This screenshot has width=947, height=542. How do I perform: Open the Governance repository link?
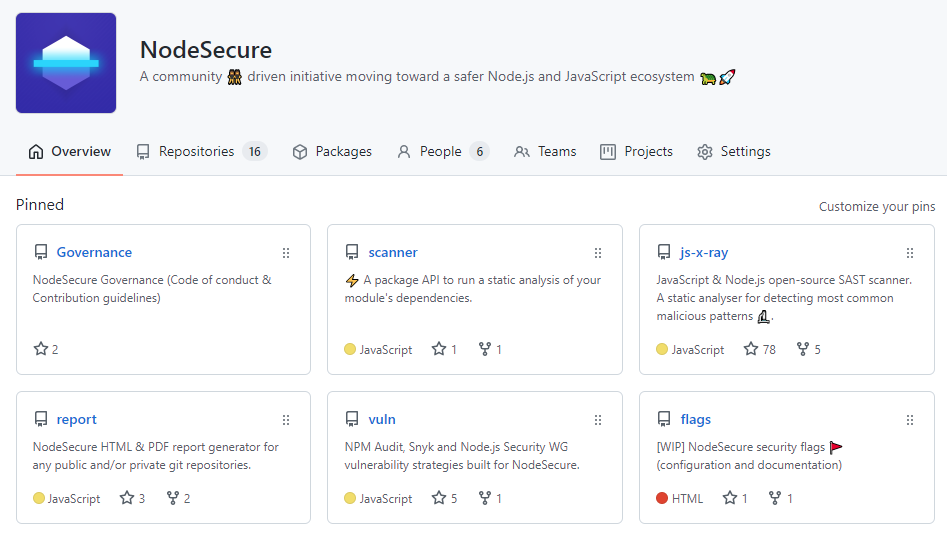click(x=94, y=253)
